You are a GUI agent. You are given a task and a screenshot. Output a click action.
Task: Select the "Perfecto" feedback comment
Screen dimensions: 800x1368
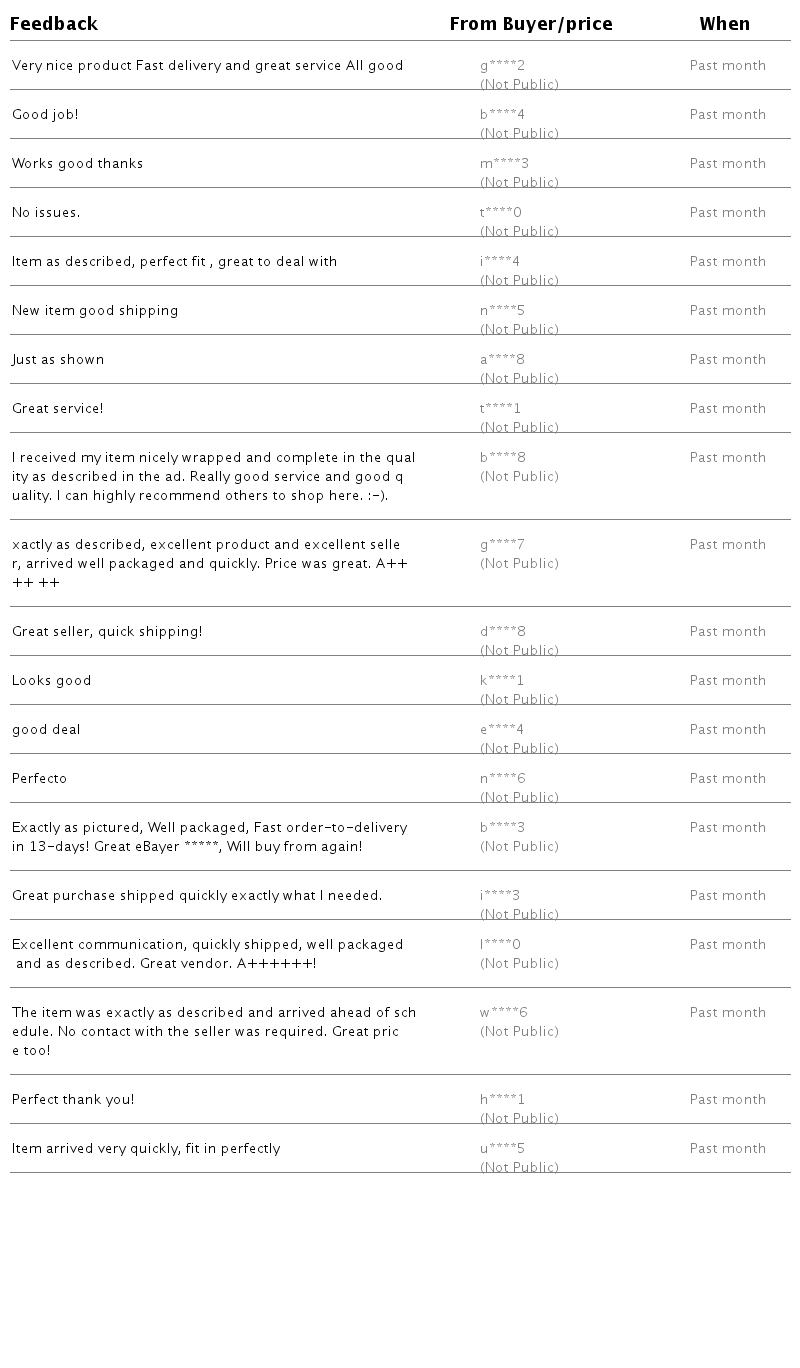[40, 779]
